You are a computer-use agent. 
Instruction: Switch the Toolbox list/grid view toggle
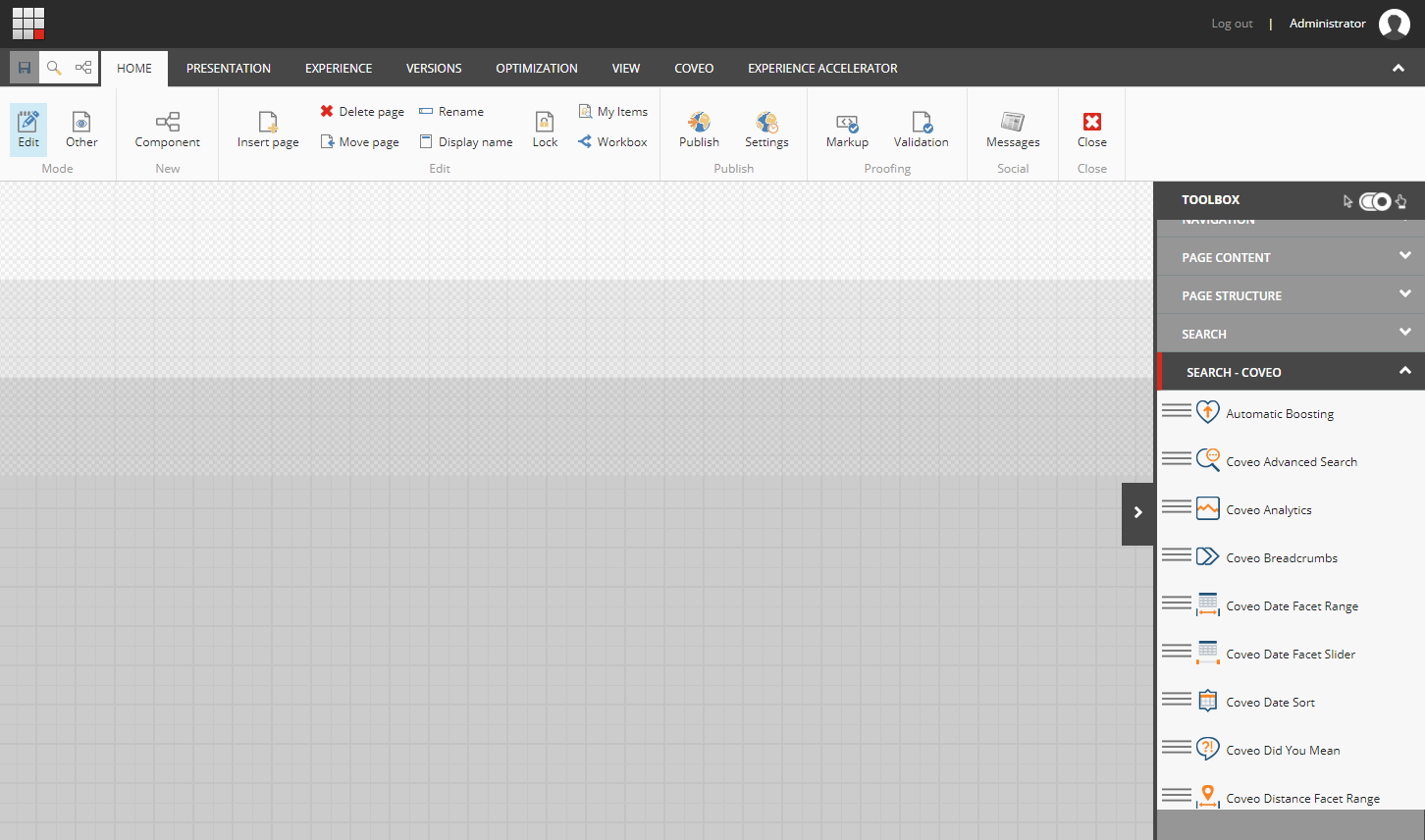tap(1374, 200)
